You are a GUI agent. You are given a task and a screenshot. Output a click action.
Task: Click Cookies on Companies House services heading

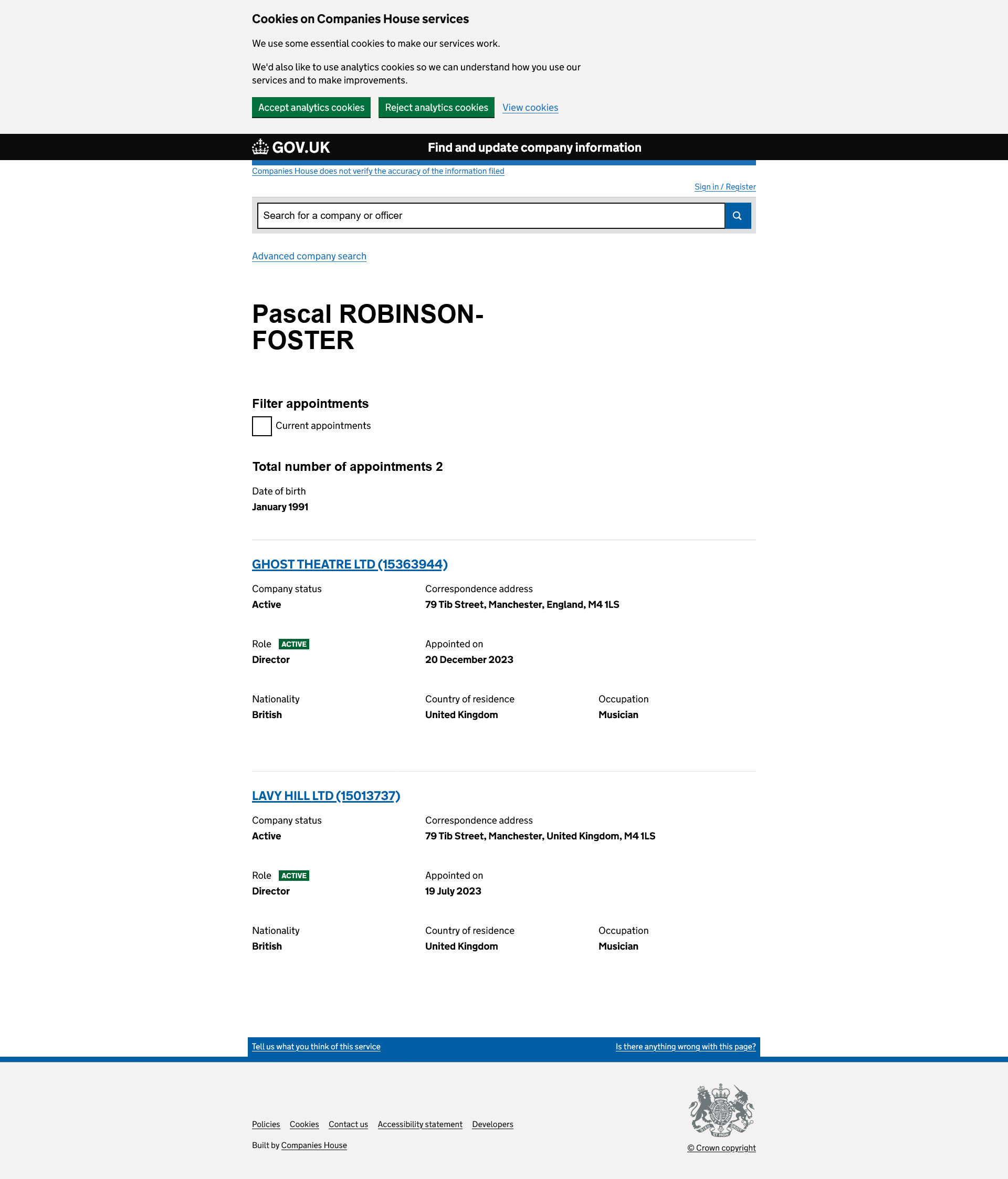pos(360,19)
